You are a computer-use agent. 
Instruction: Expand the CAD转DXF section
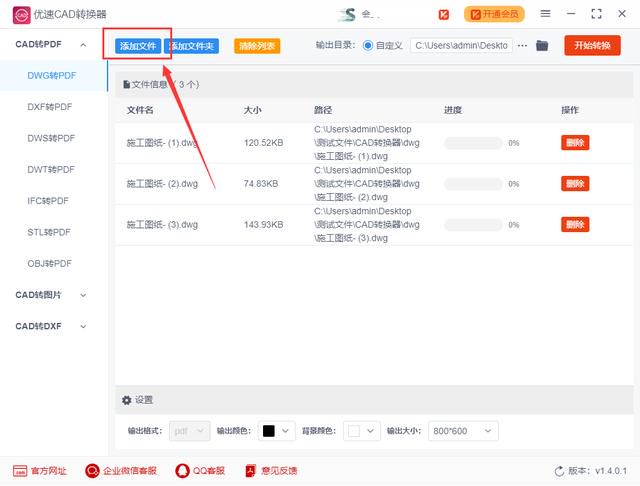[x=83, y=326]
